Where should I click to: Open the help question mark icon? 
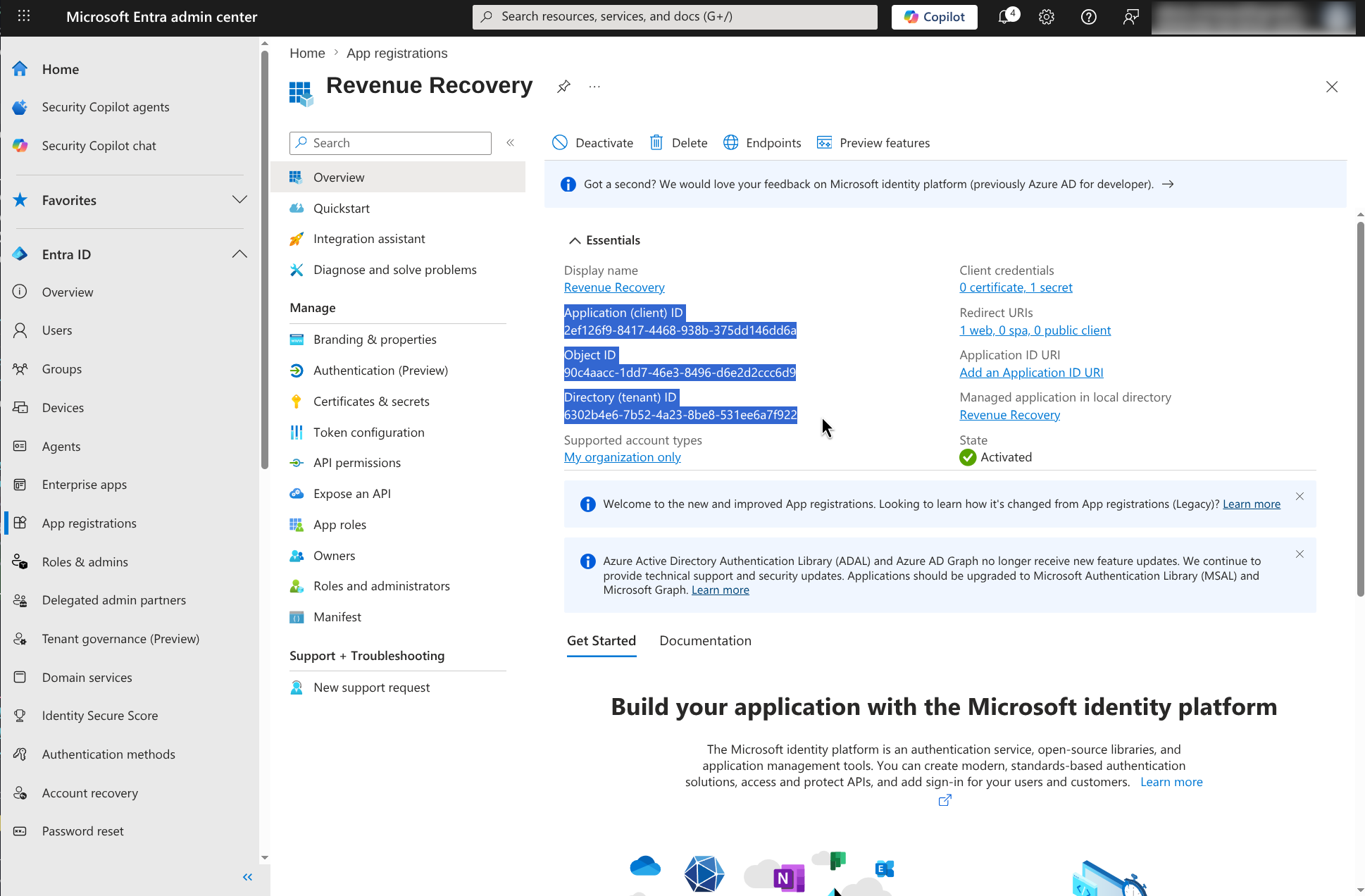click(x=1088, y=17)
